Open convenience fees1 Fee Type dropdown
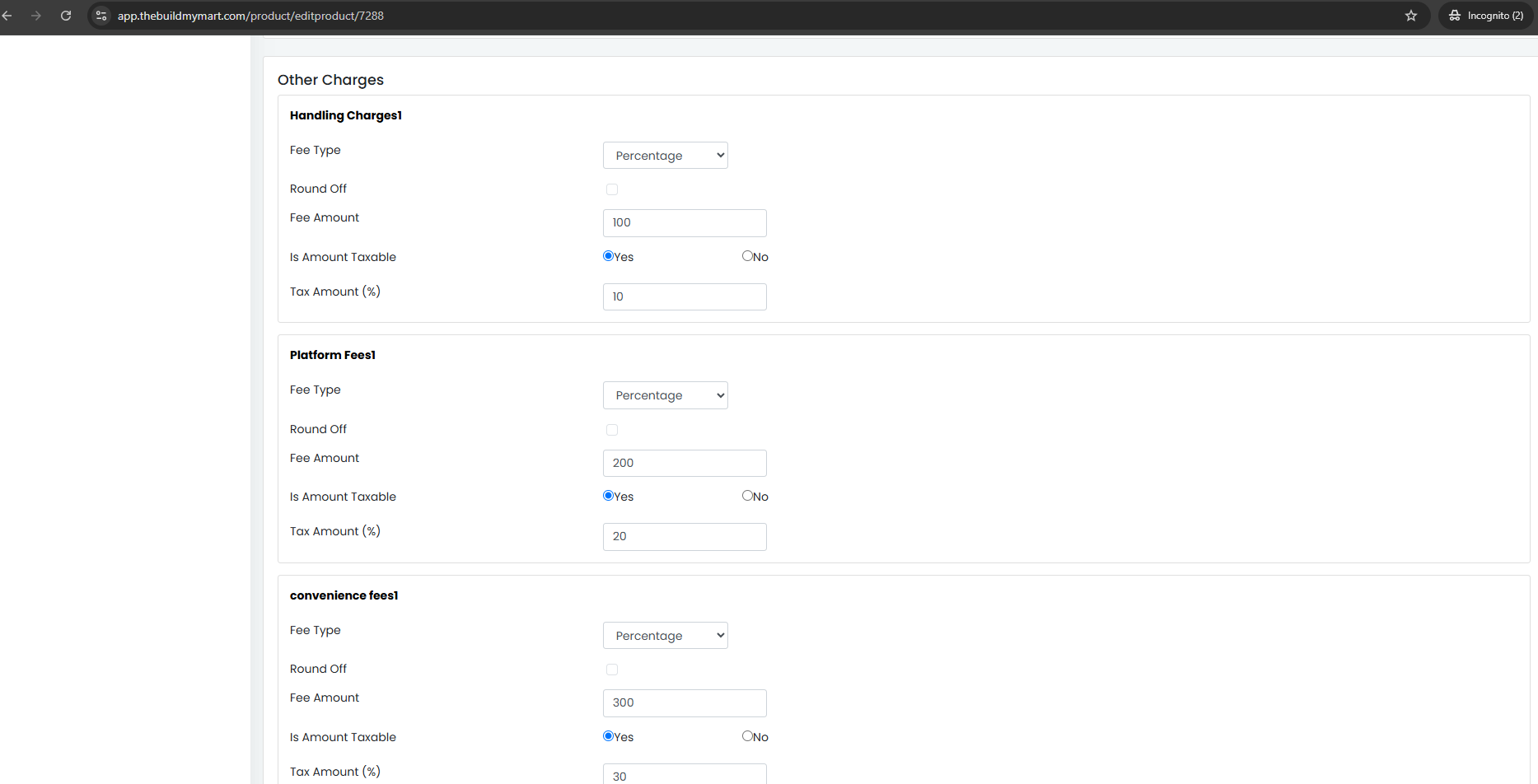Screen dimensions: 1538x784 click(x=666, y=636)
